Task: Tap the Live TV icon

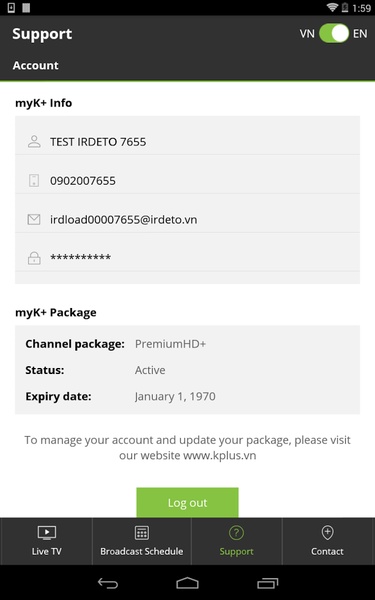Action: [47, 532]
